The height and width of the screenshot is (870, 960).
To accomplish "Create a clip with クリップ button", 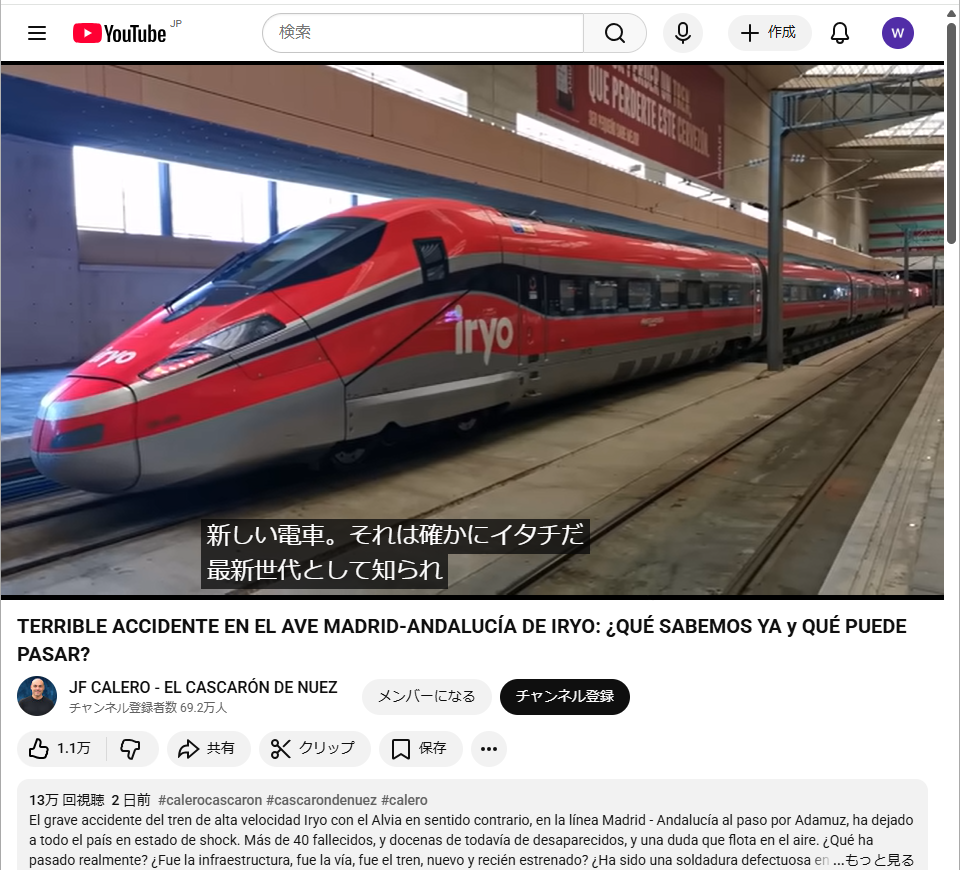I will click(x=314, y=748).
